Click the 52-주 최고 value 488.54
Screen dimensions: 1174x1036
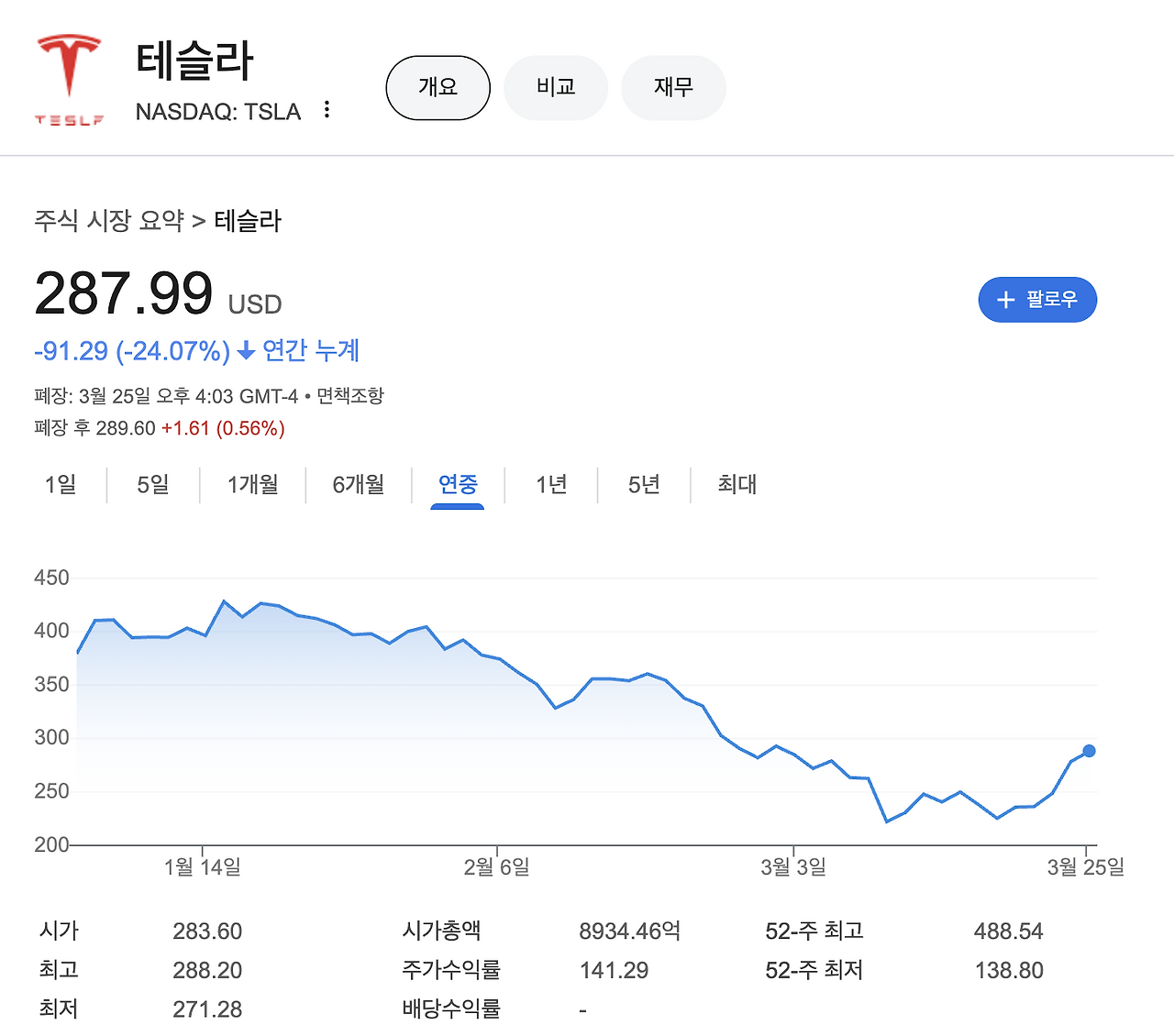pos(1009,931)
